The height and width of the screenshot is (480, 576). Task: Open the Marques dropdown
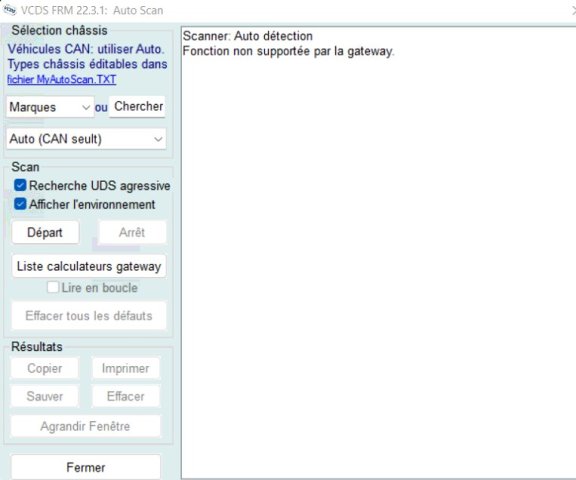point(50,107)
